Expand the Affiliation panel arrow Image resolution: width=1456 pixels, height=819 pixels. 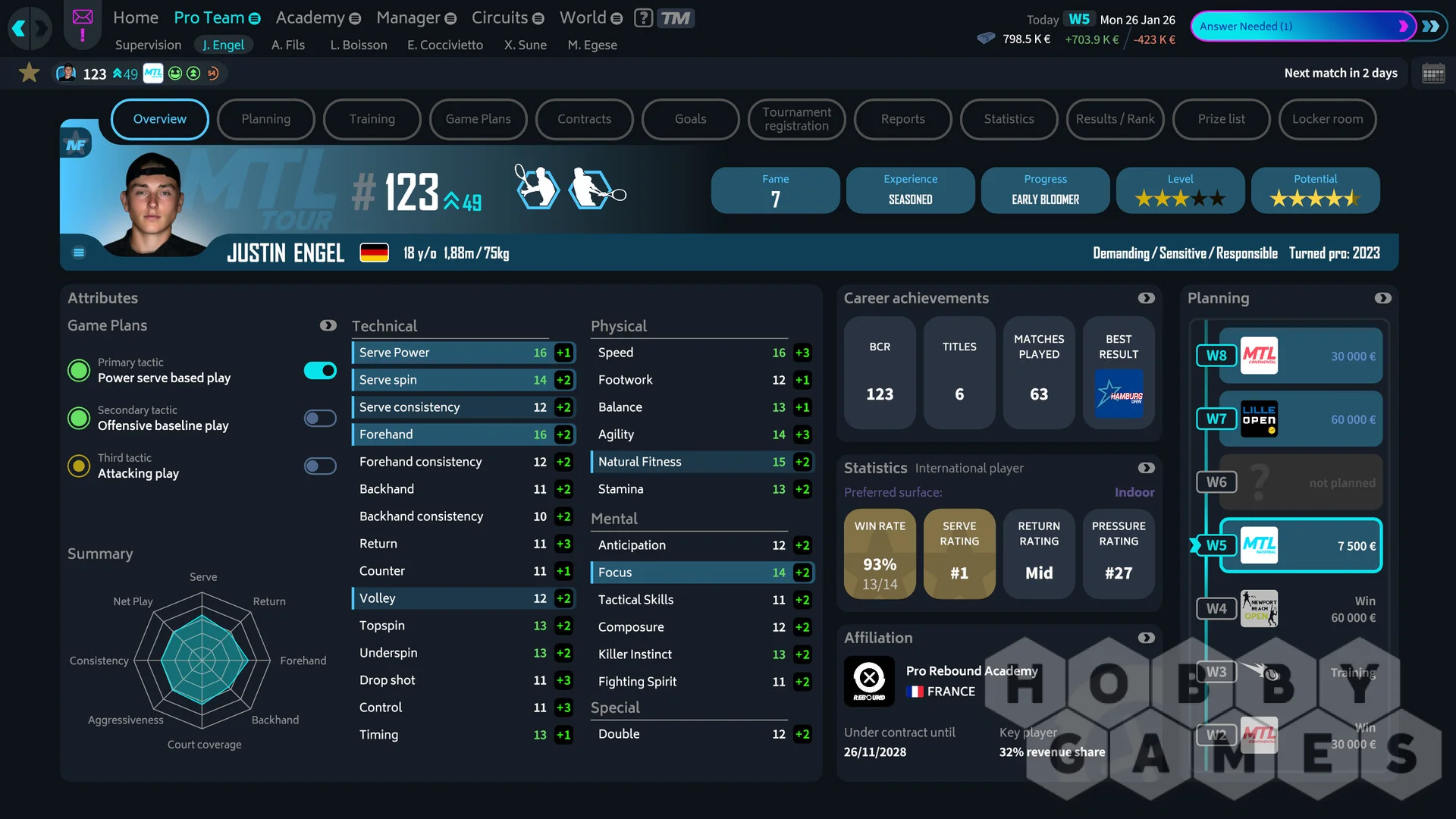tap(1146, 638)
